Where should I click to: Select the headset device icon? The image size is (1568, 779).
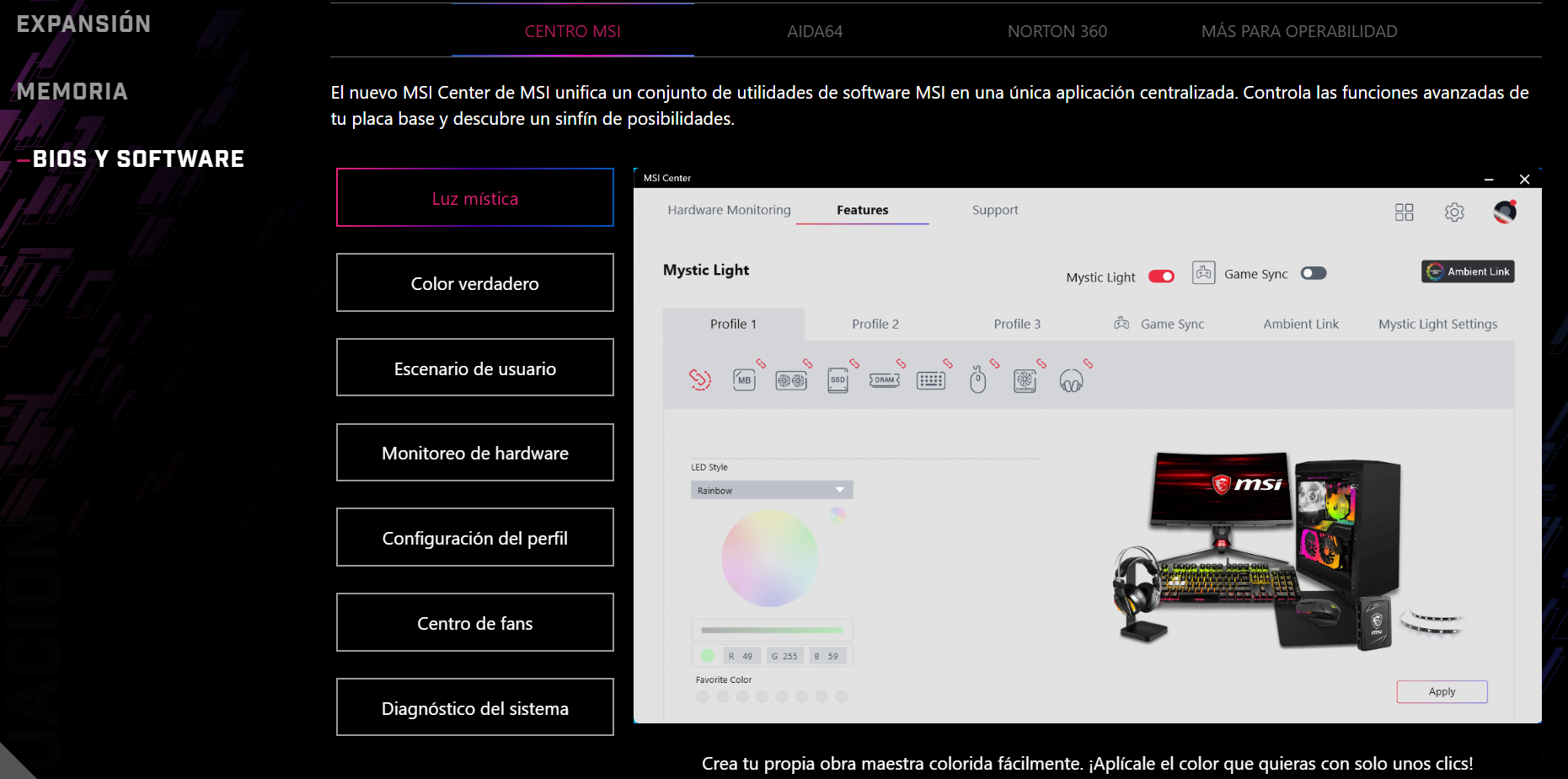pos(1071,381)
